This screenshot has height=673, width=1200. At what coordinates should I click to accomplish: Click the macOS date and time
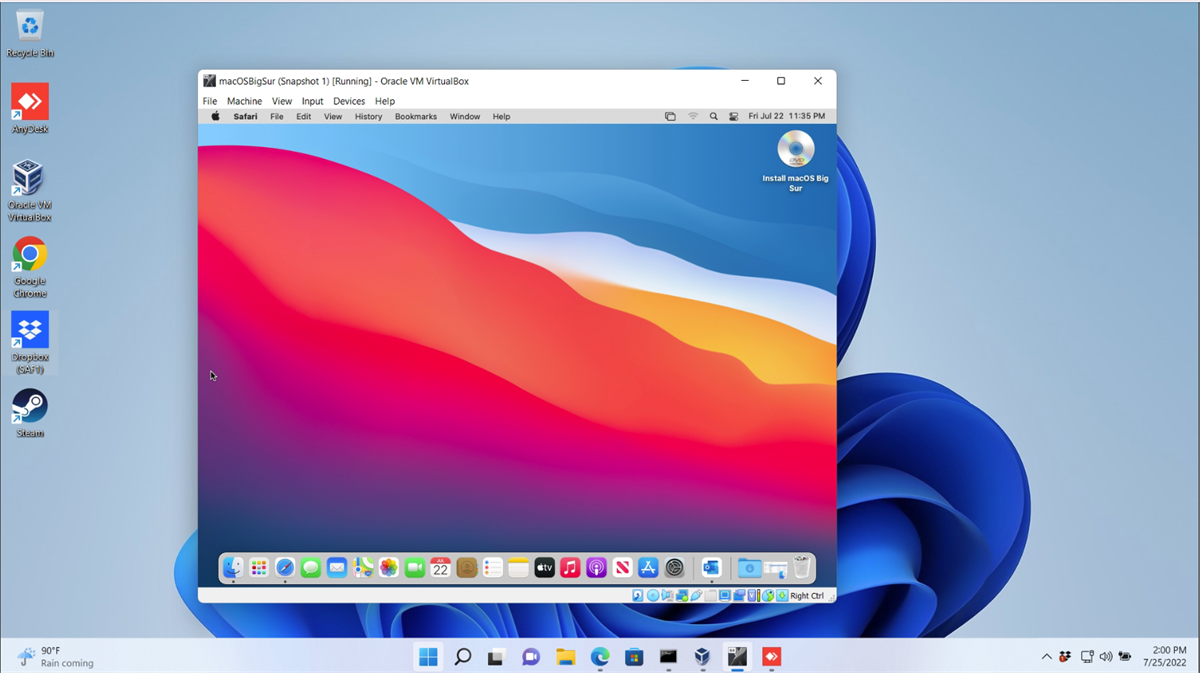(787, 117)
